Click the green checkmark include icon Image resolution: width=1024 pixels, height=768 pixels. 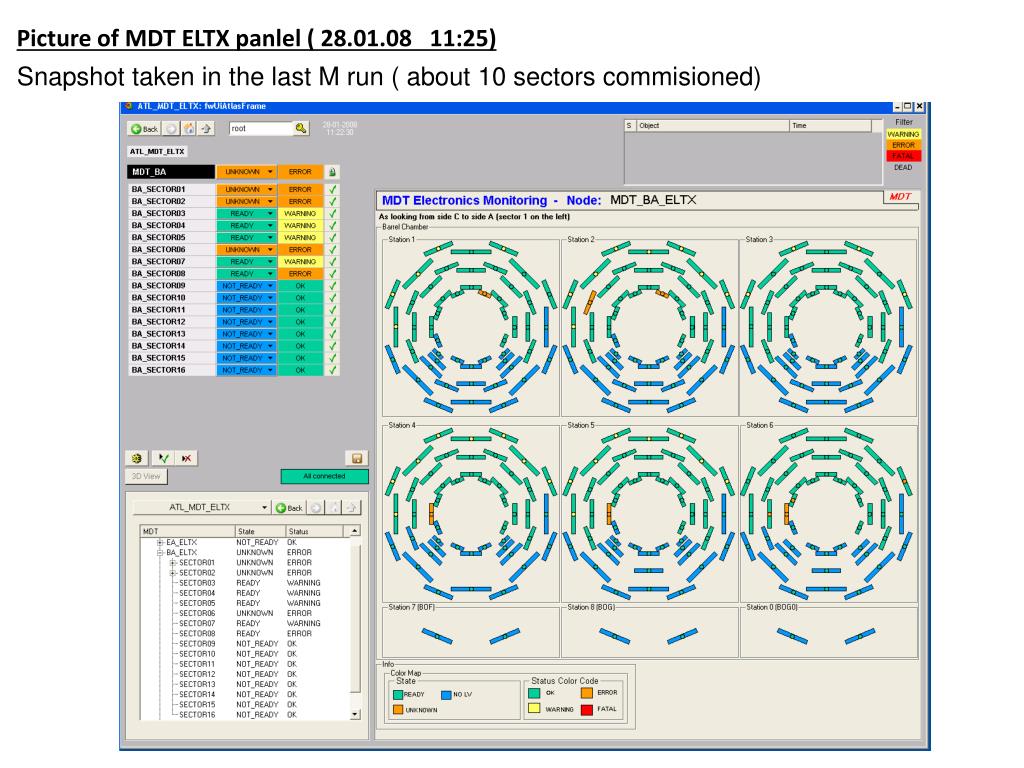pos(163,458)
